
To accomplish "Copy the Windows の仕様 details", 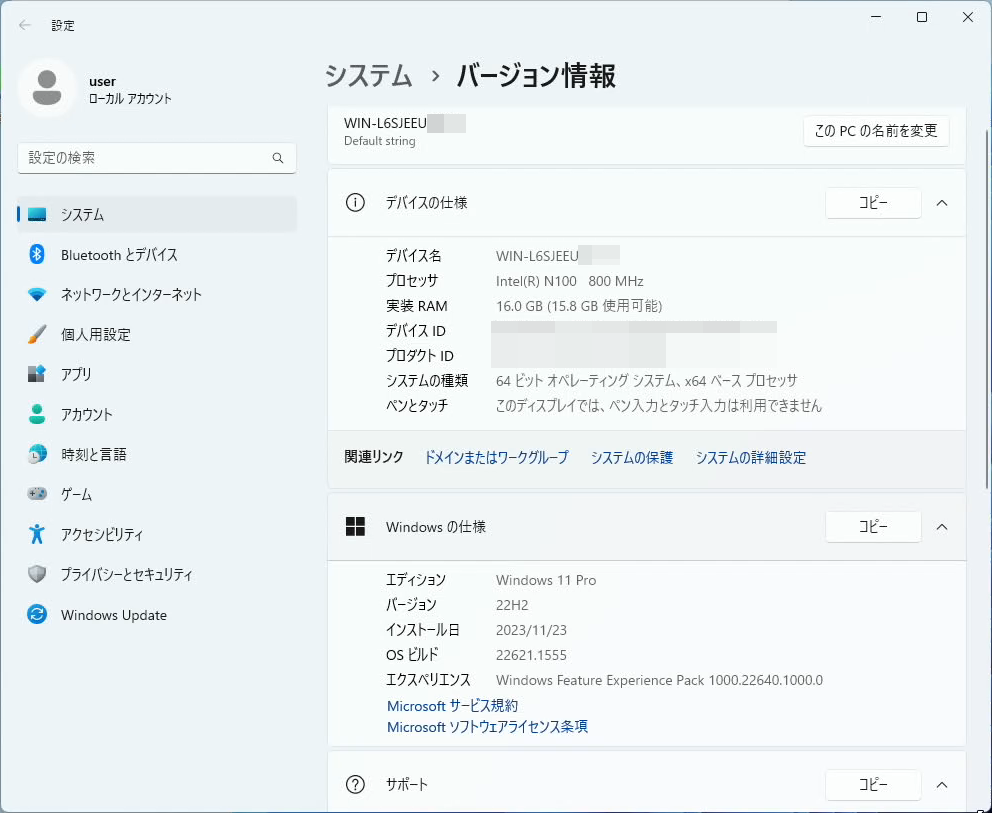I will tap(873, 527).
